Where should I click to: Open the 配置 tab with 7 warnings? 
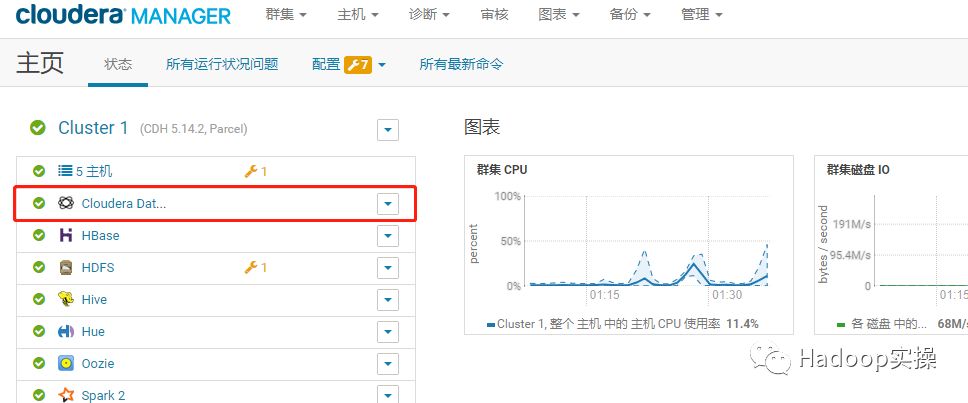click(x=348, y=64)
